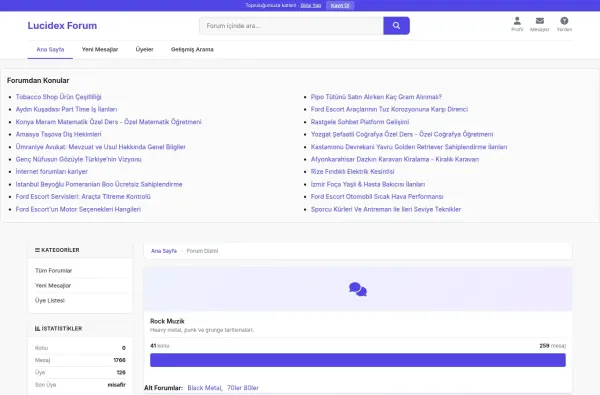Click the Forum Dizini breadcrumb text
The height and width of the screenshot is (395, 600).
tap(202, 251)
